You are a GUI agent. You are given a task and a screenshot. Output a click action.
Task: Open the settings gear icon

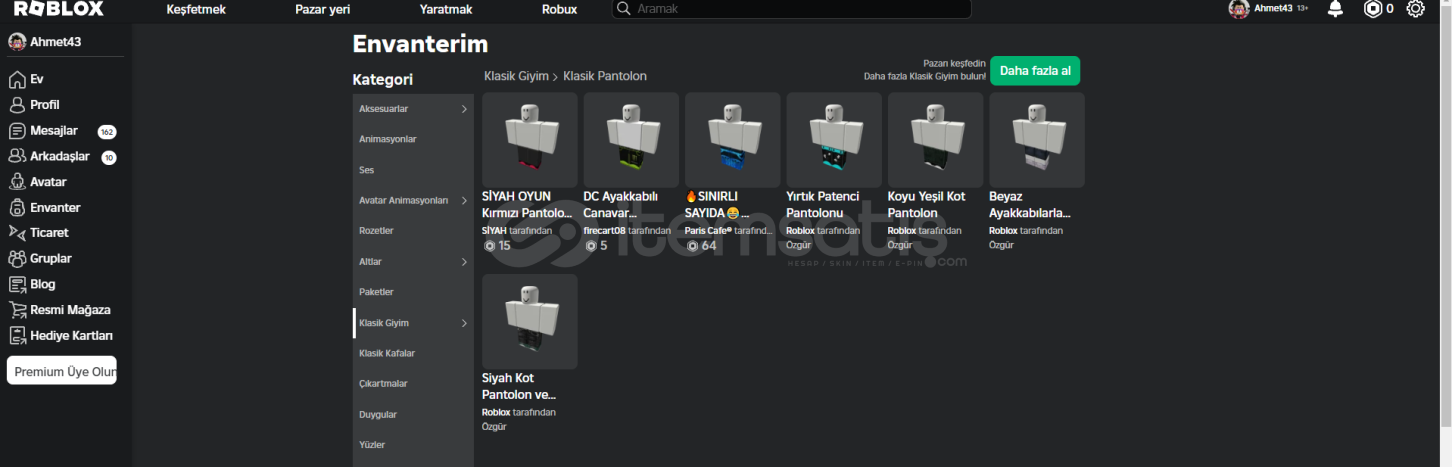tap(1415, 9)
